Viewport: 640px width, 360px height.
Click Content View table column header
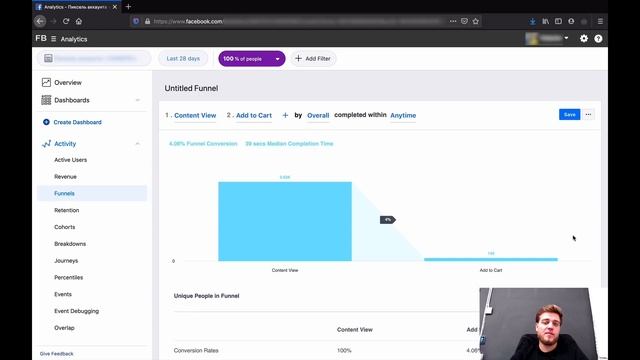(355, 330)
